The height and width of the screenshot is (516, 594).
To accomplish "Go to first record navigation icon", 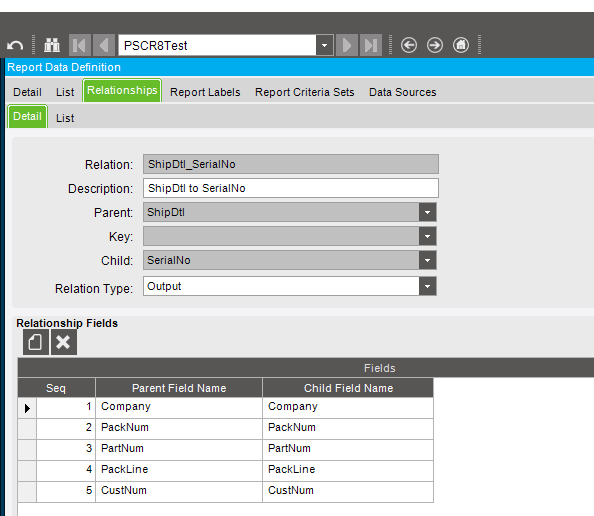I will coord(80,45).
